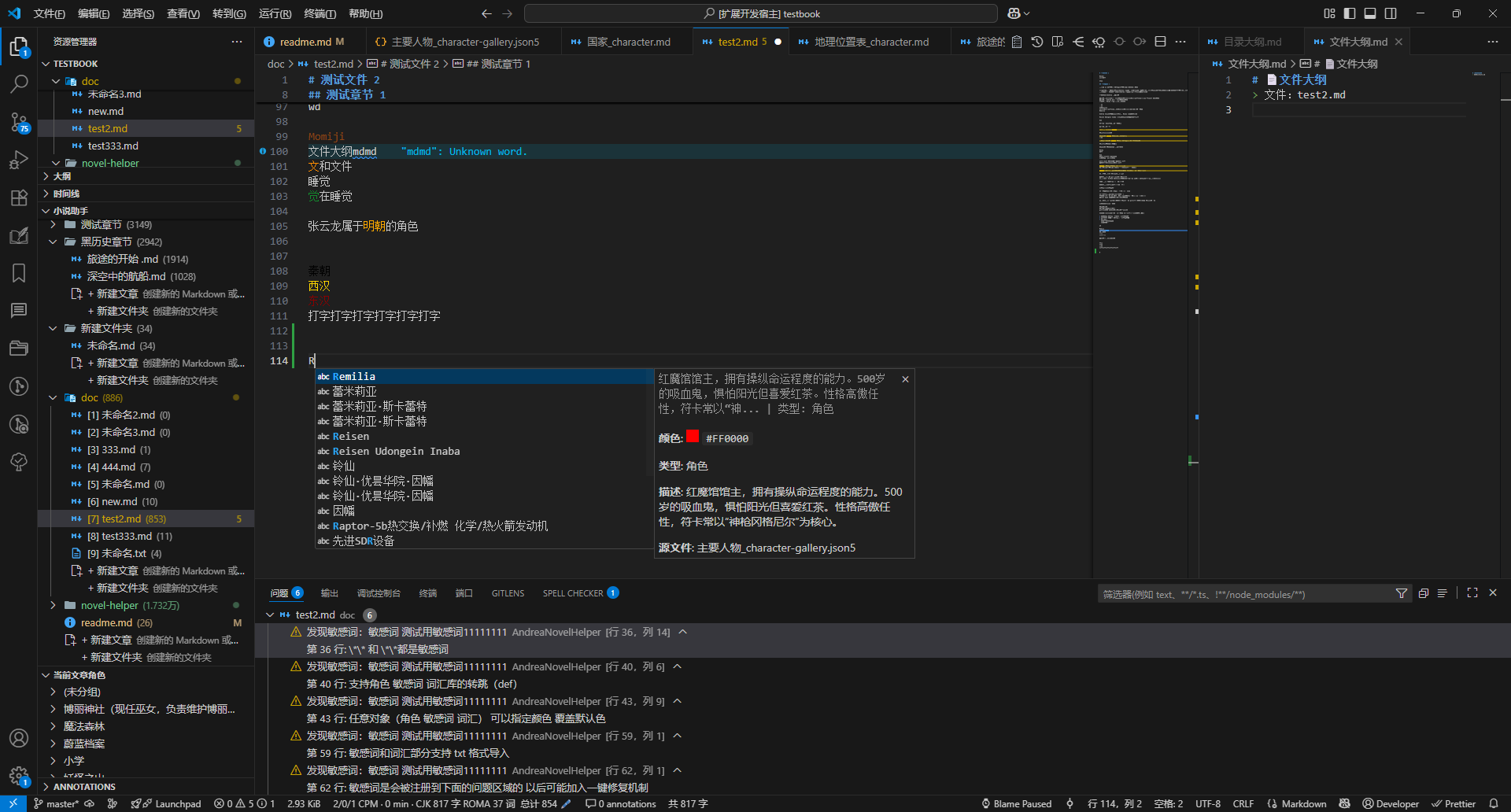Toggle primary sidebar visibility
This screenshot has width=1511, height=812.
tap(1350, 13)
